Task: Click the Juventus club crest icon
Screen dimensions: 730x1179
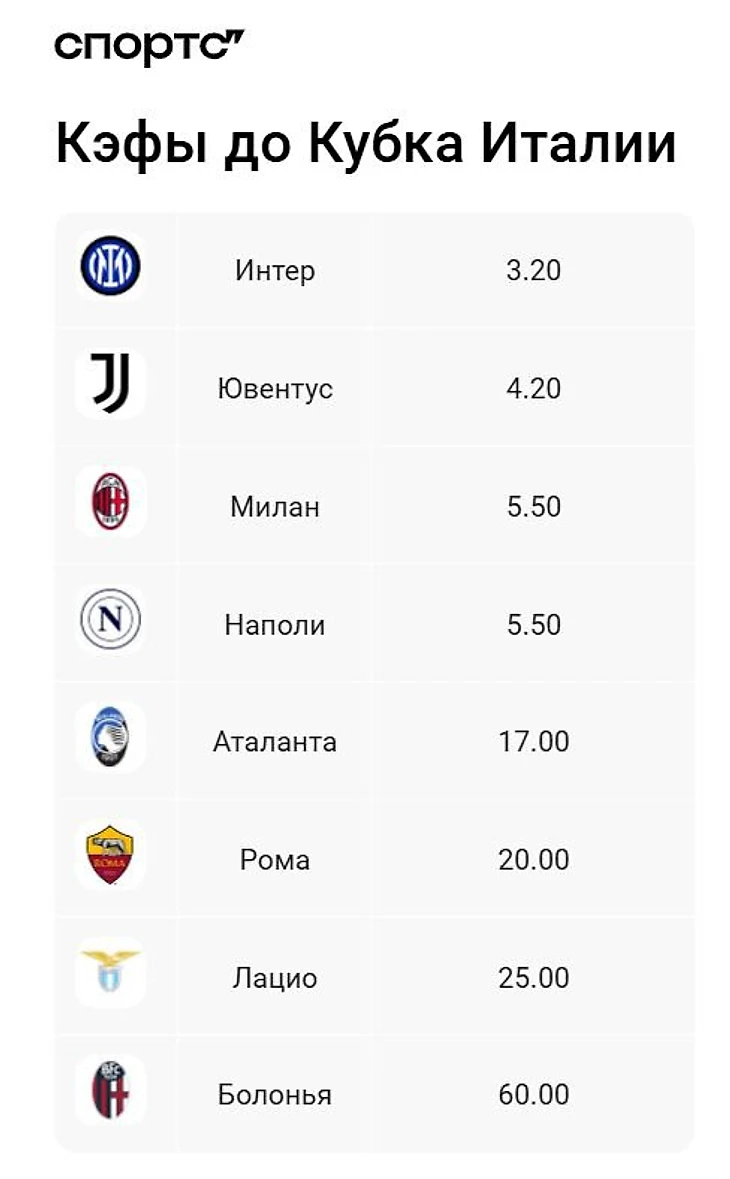Action: (x=110, y=384)
